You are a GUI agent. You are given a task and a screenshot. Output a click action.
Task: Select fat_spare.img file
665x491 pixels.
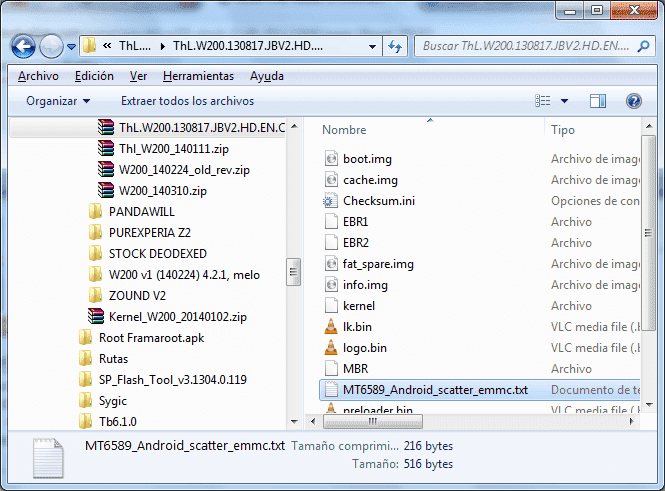pos(369,264)
